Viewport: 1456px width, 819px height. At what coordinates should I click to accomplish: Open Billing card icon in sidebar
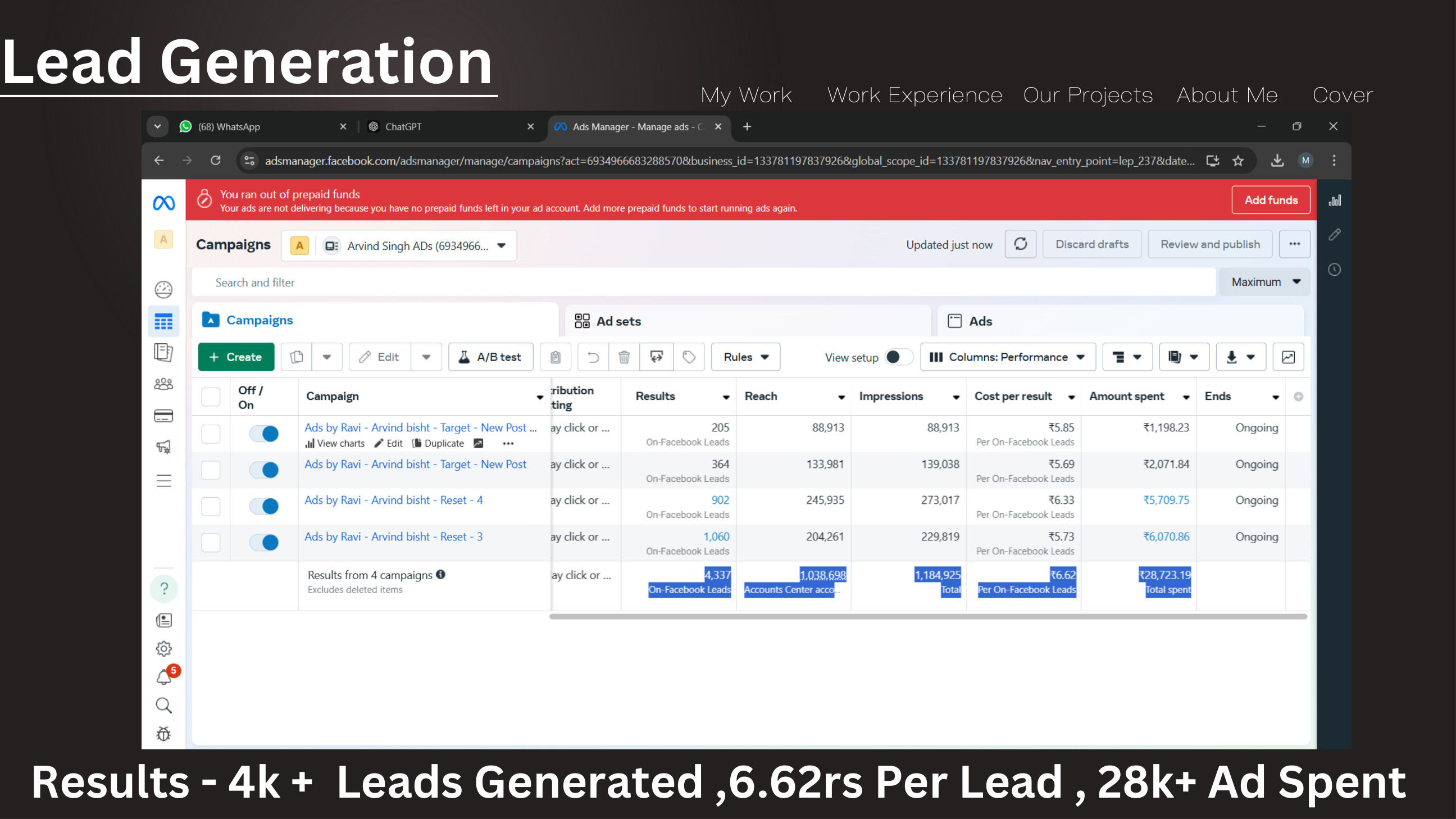pyautogui.click(x=163, y=416)
